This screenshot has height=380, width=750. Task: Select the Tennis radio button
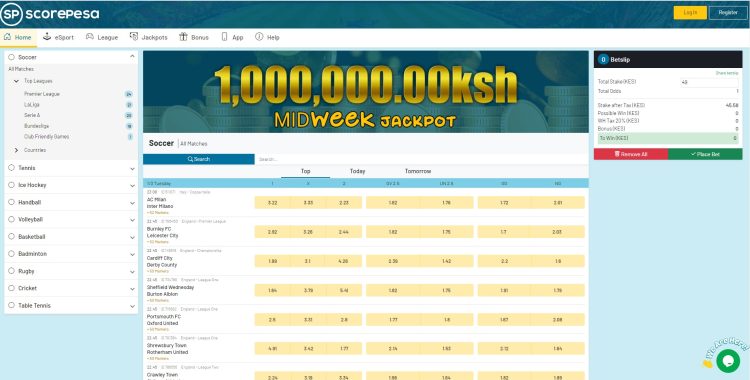coord(11,168)
